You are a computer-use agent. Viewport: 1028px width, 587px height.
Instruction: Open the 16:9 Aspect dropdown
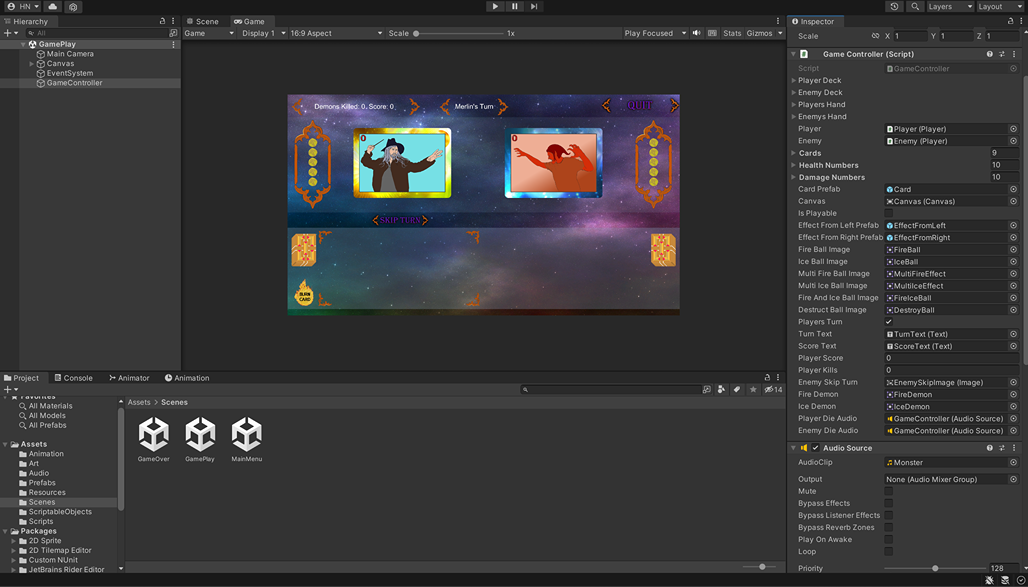335,33
